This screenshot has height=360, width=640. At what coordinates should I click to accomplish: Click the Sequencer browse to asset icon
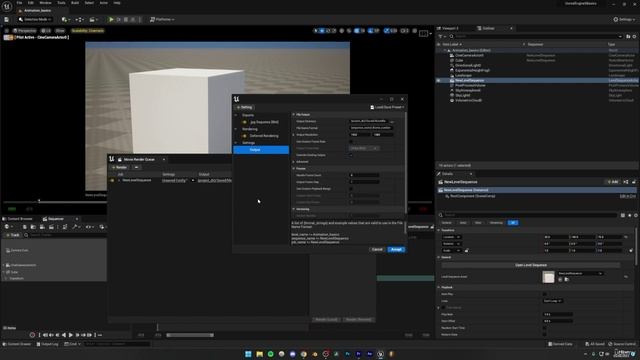33,227
